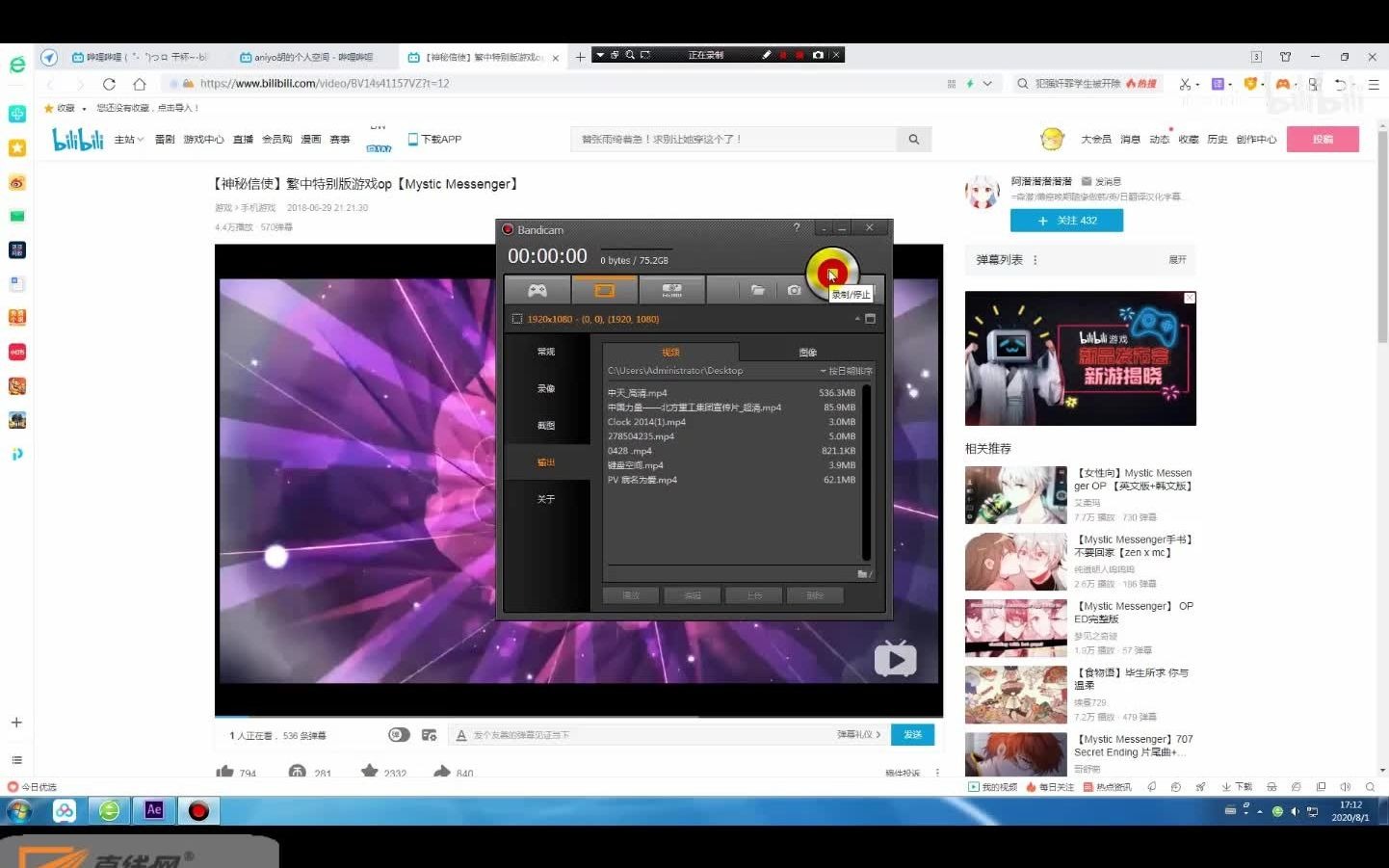The width and height of the screenshot is (1389, 868).
Task: Click camera icon on top recording bar
Action: 818,55
